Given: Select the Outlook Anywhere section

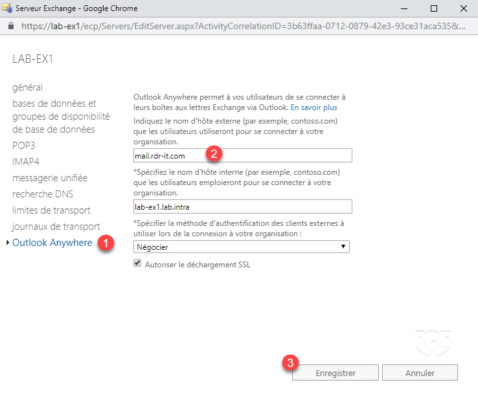Looking at the screenshot, I should coord(52,243).
